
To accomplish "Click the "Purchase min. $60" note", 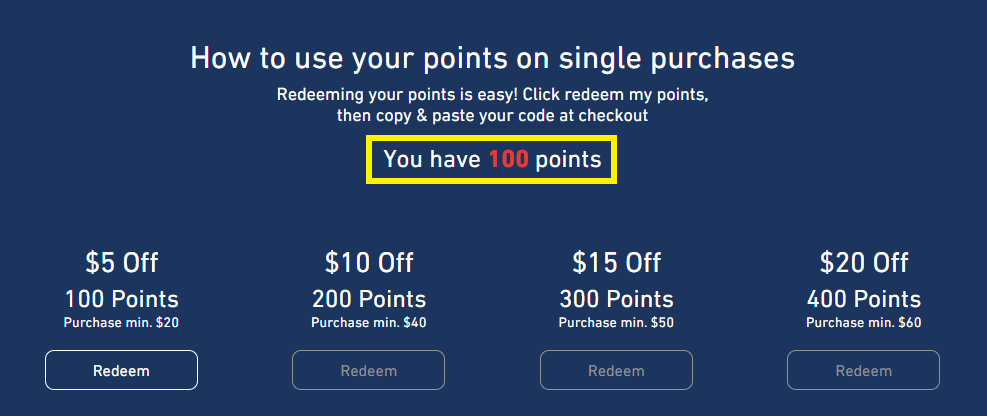I will [864, 323].
